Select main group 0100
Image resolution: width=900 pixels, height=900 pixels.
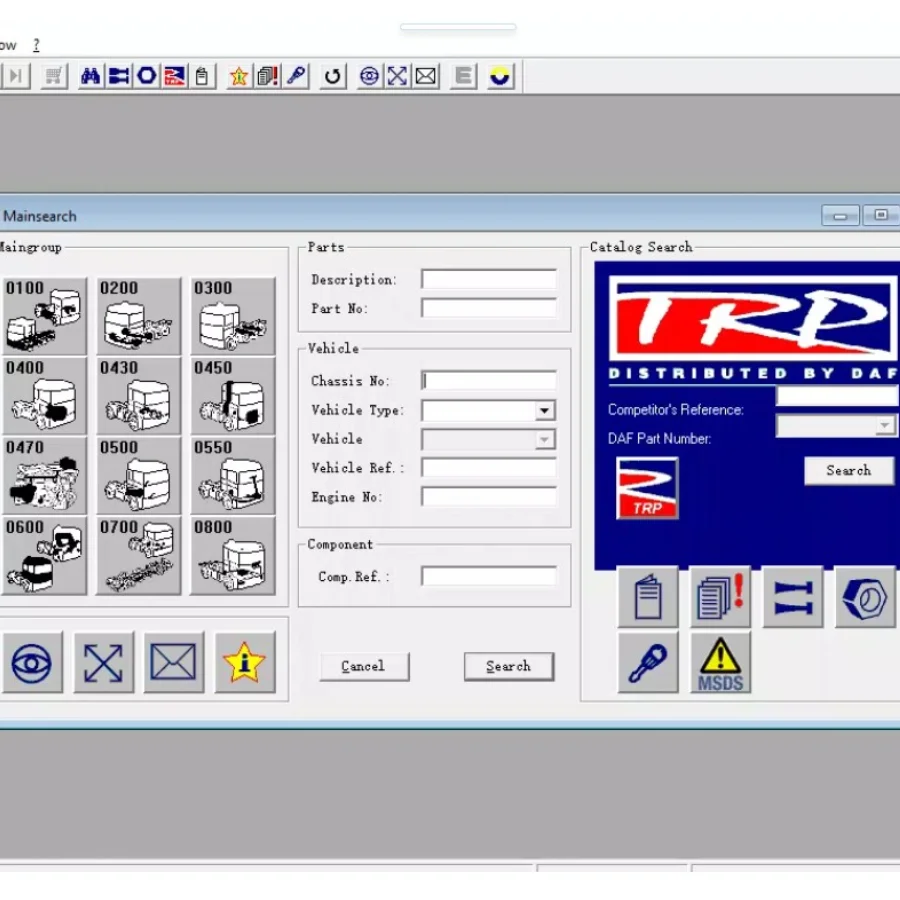[x=44, y=316]
